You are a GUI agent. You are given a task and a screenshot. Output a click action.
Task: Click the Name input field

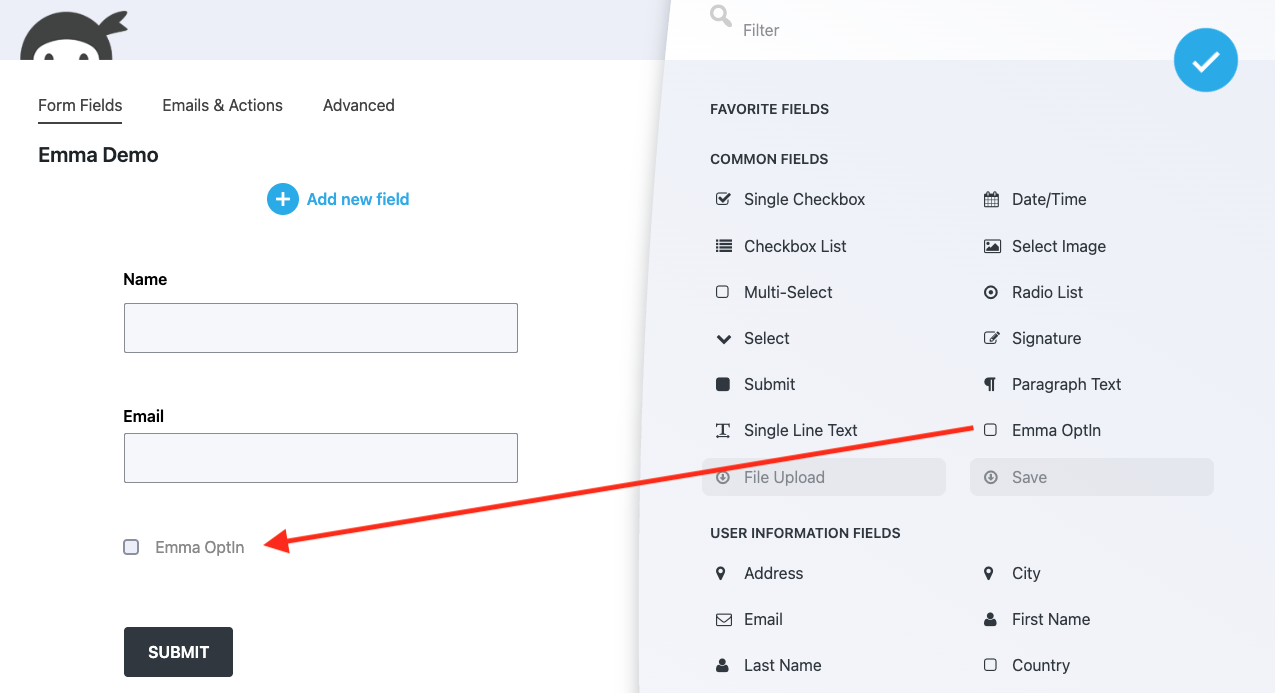tap(321, 328)
